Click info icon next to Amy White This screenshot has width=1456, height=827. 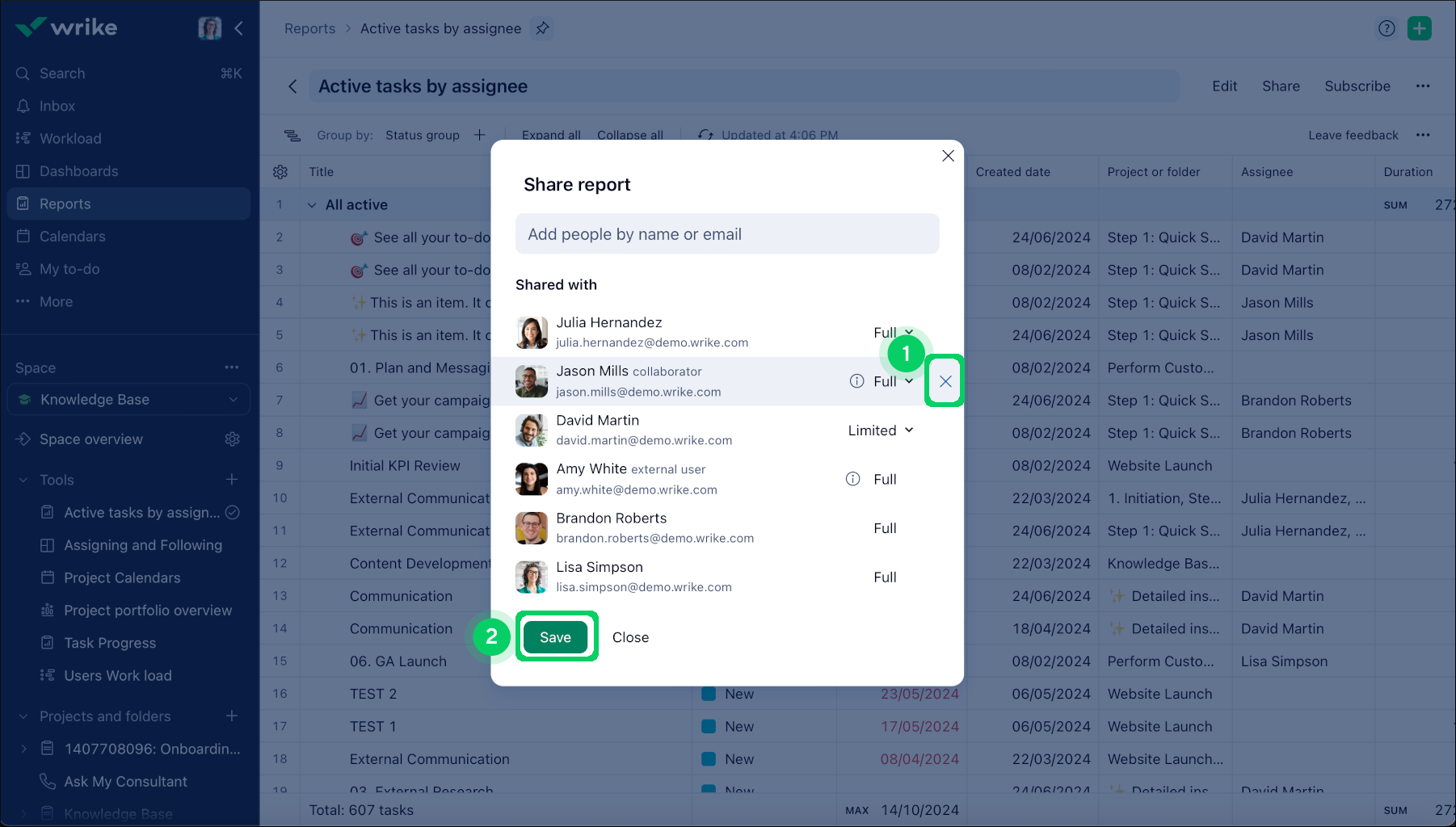[852, 479]
